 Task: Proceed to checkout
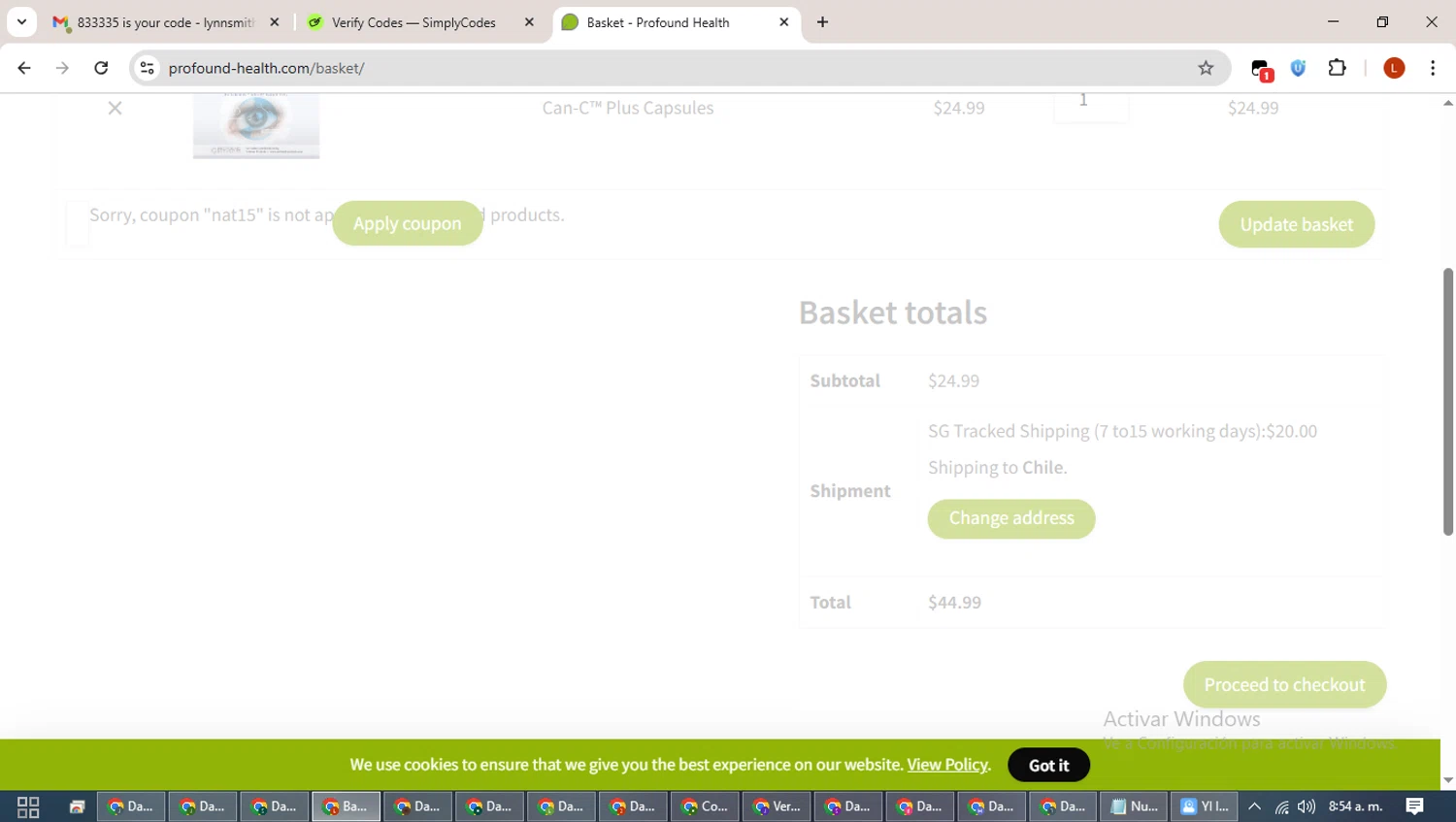click(1285, 684)
